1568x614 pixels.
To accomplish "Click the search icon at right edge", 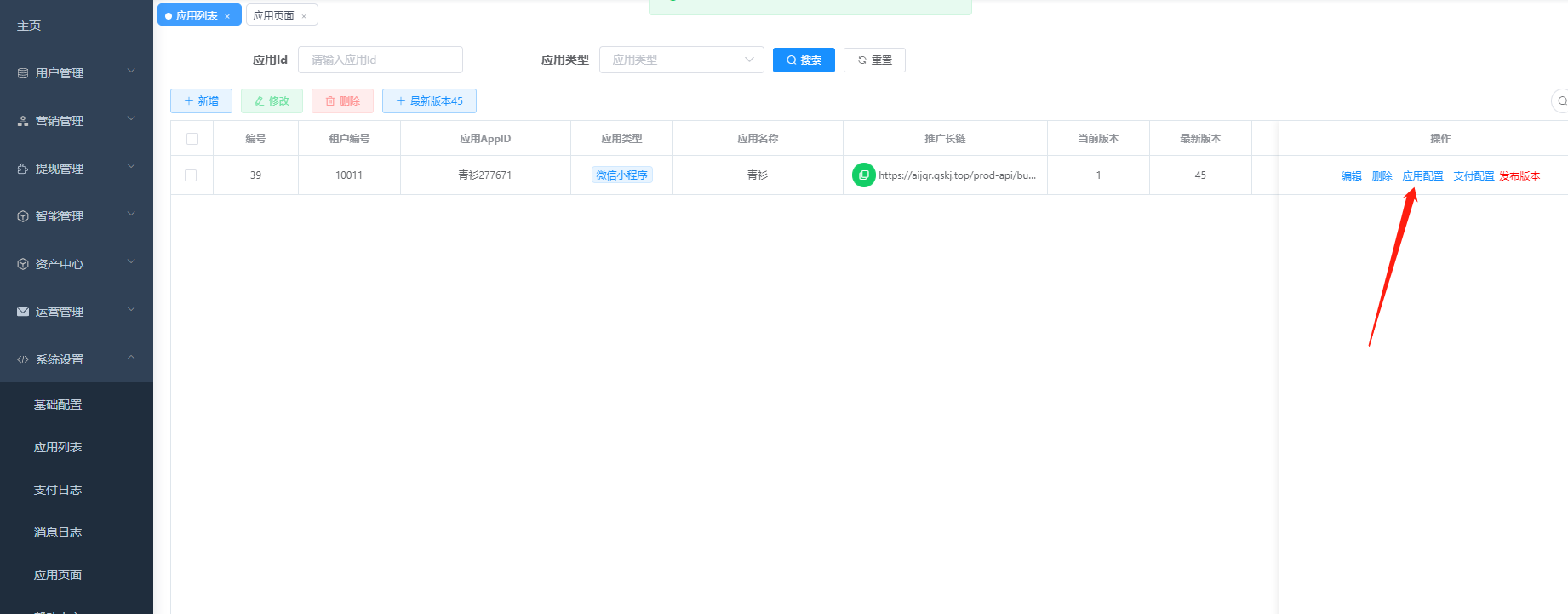I will (1561, 100).
